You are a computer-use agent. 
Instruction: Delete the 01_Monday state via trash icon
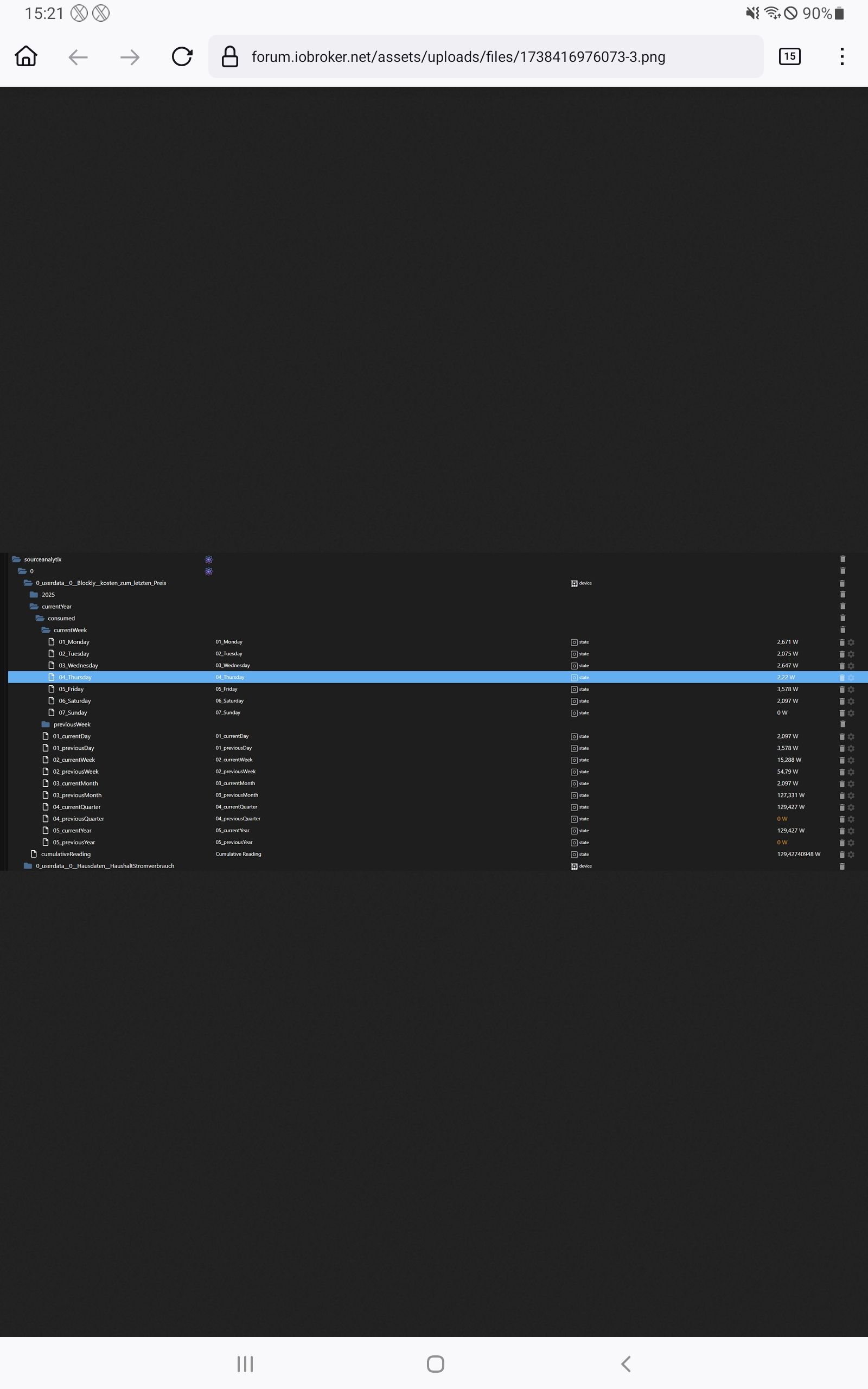coord(842,642)
